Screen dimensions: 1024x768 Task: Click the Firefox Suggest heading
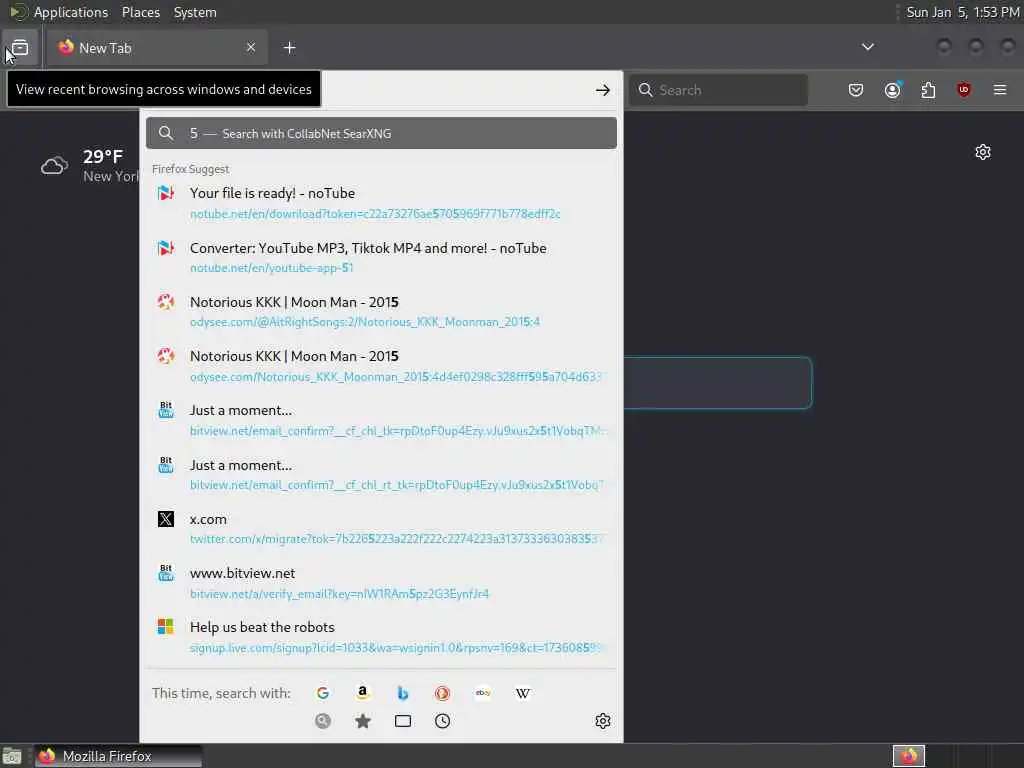click(190, 169)
